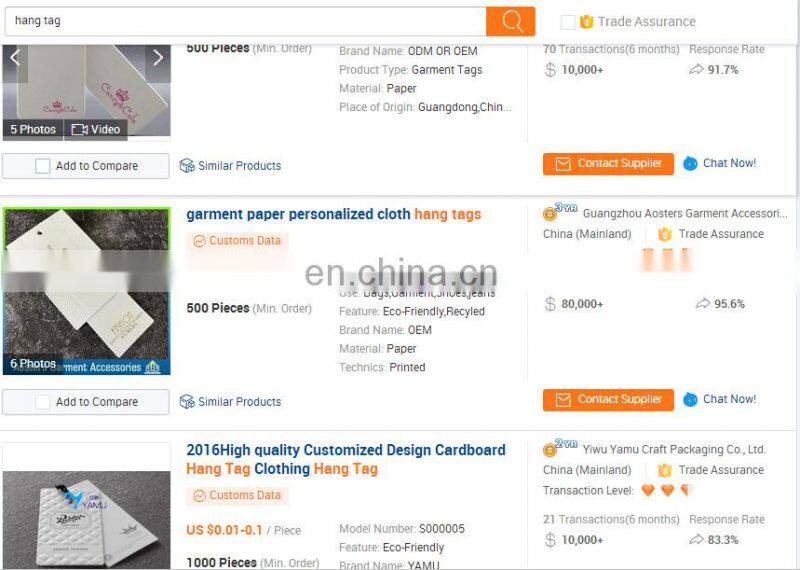Check Add to Compare for first product
800x570 pixels.
click(x=42, y=166)
